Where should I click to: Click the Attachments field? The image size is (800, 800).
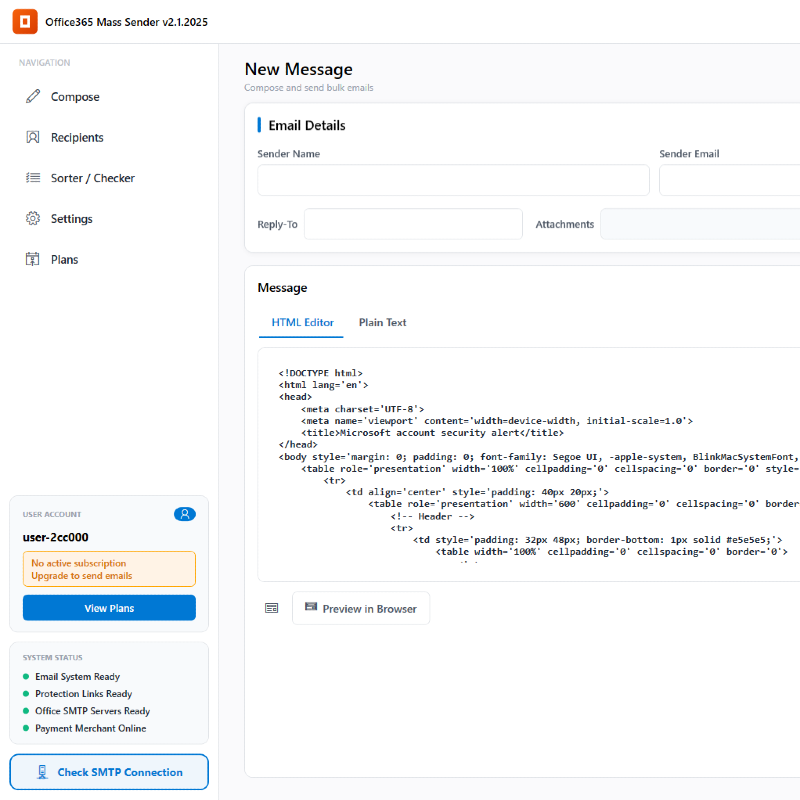point(700,224)
